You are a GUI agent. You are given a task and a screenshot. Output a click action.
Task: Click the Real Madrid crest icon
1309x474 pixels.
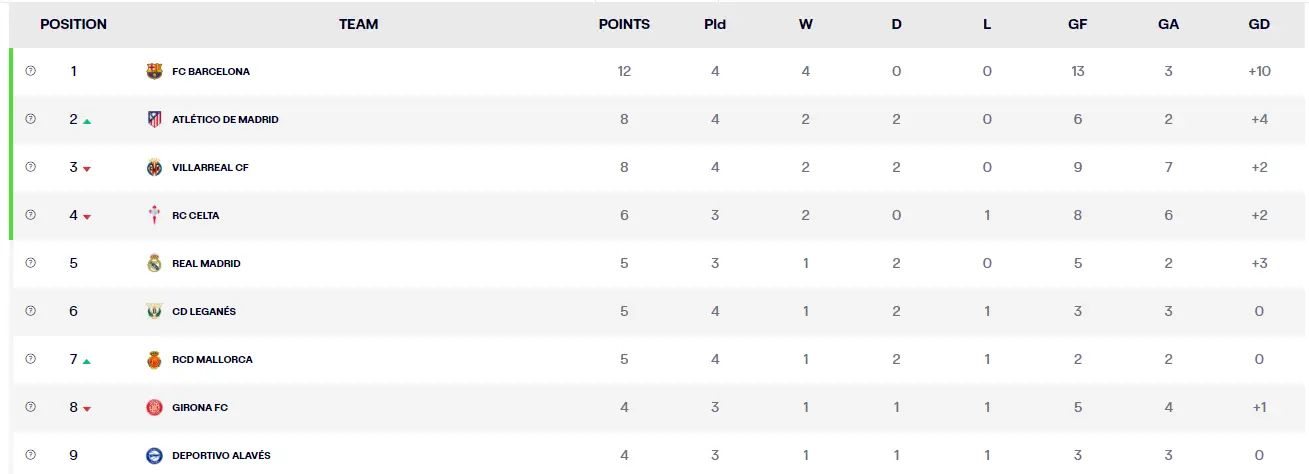[154, 263]
